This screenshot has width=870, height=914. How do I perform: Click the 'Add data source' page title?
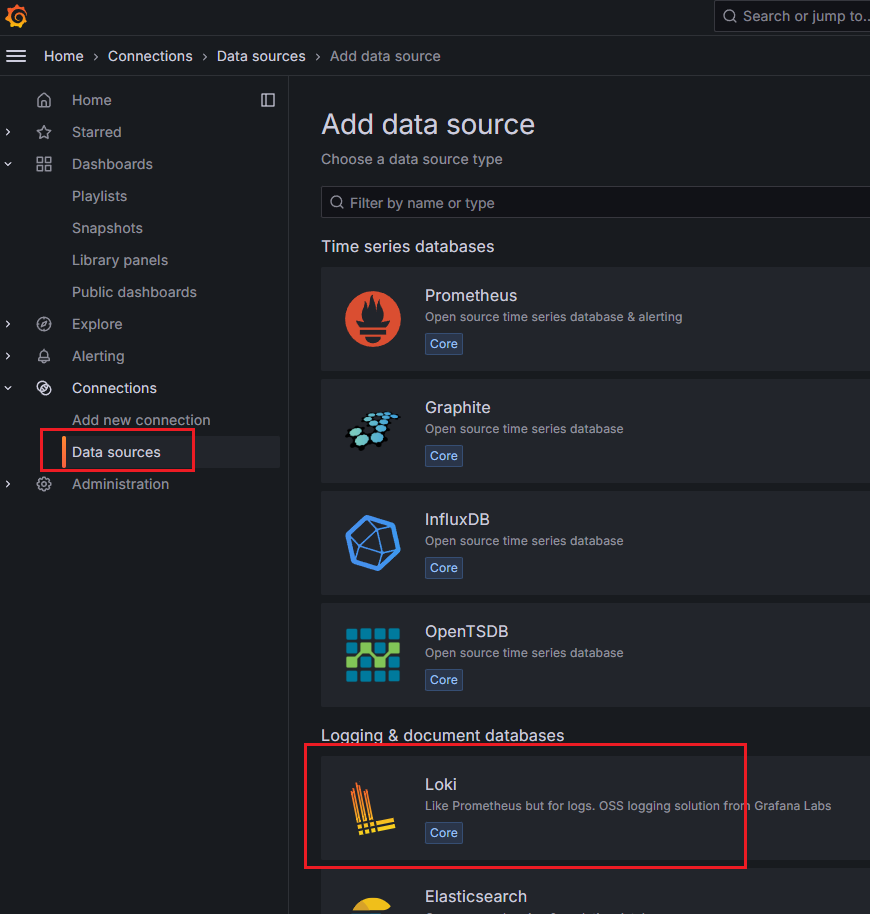pyautogui.click(x=428, y=124)
